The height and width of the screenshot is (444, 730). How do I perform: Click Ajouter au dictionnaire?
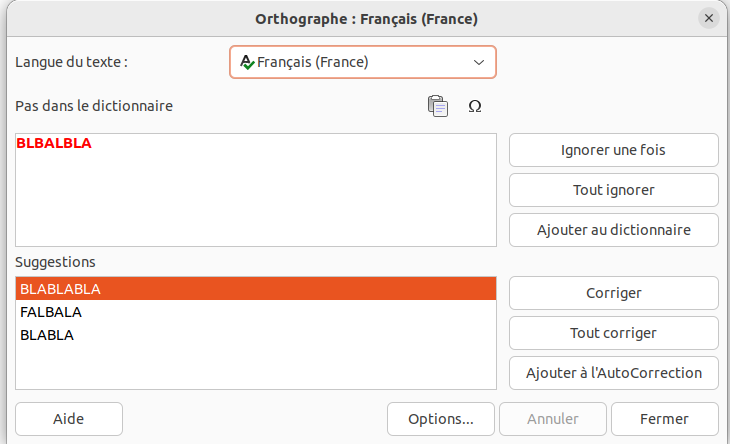[614, 230]
